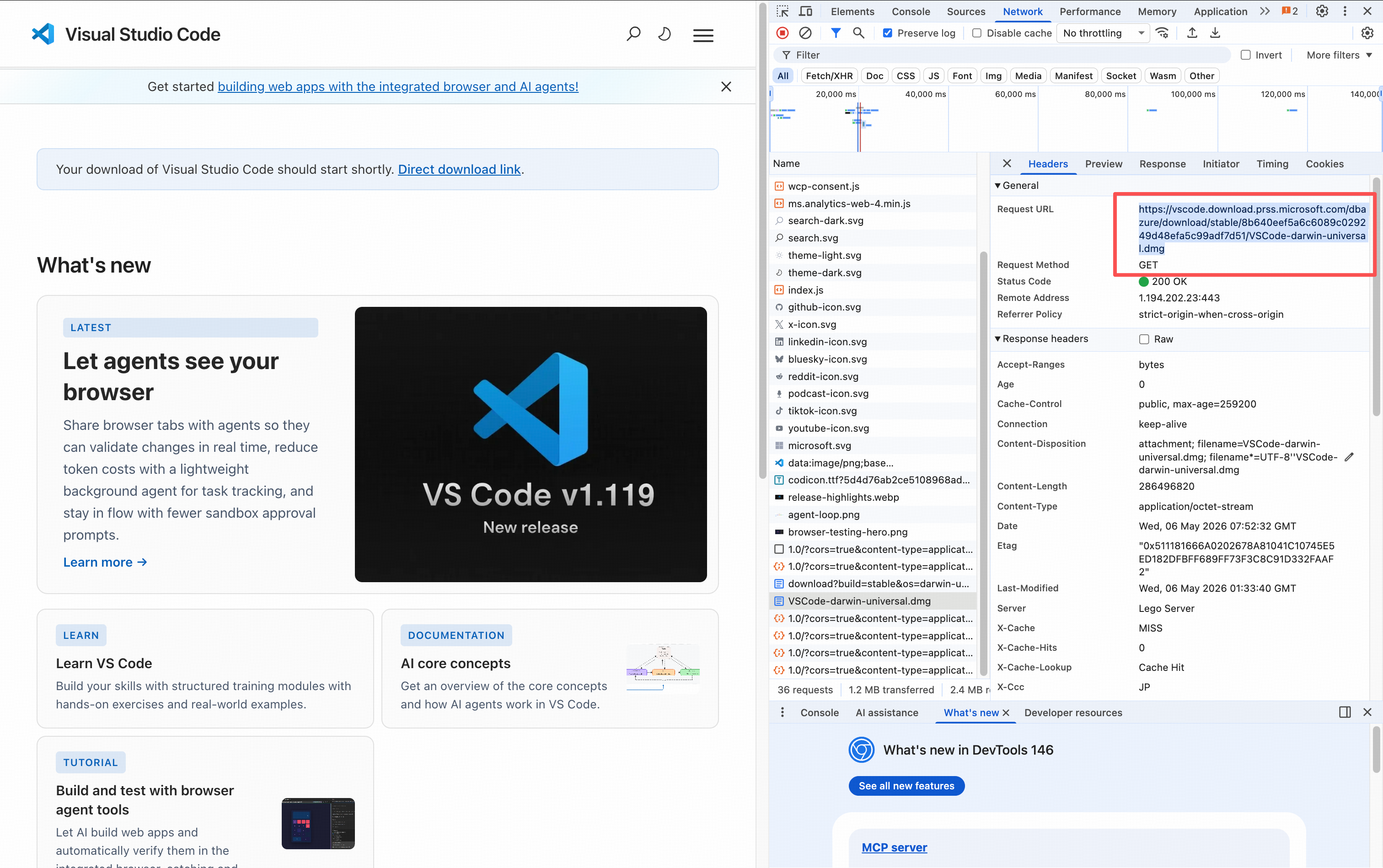Viewport: 1383px width, 868px height.
Task: Open the Cookies tab of the request
Action: [1324, 164]
